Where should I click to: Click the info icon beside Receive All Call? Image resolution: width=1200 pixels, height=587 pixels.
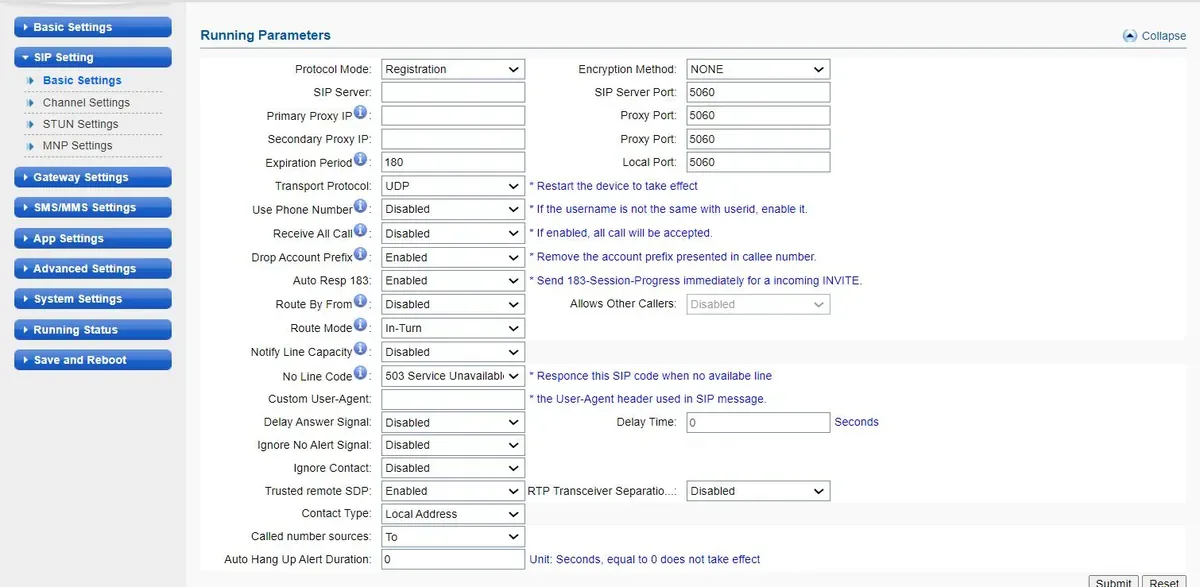(361, 231)
